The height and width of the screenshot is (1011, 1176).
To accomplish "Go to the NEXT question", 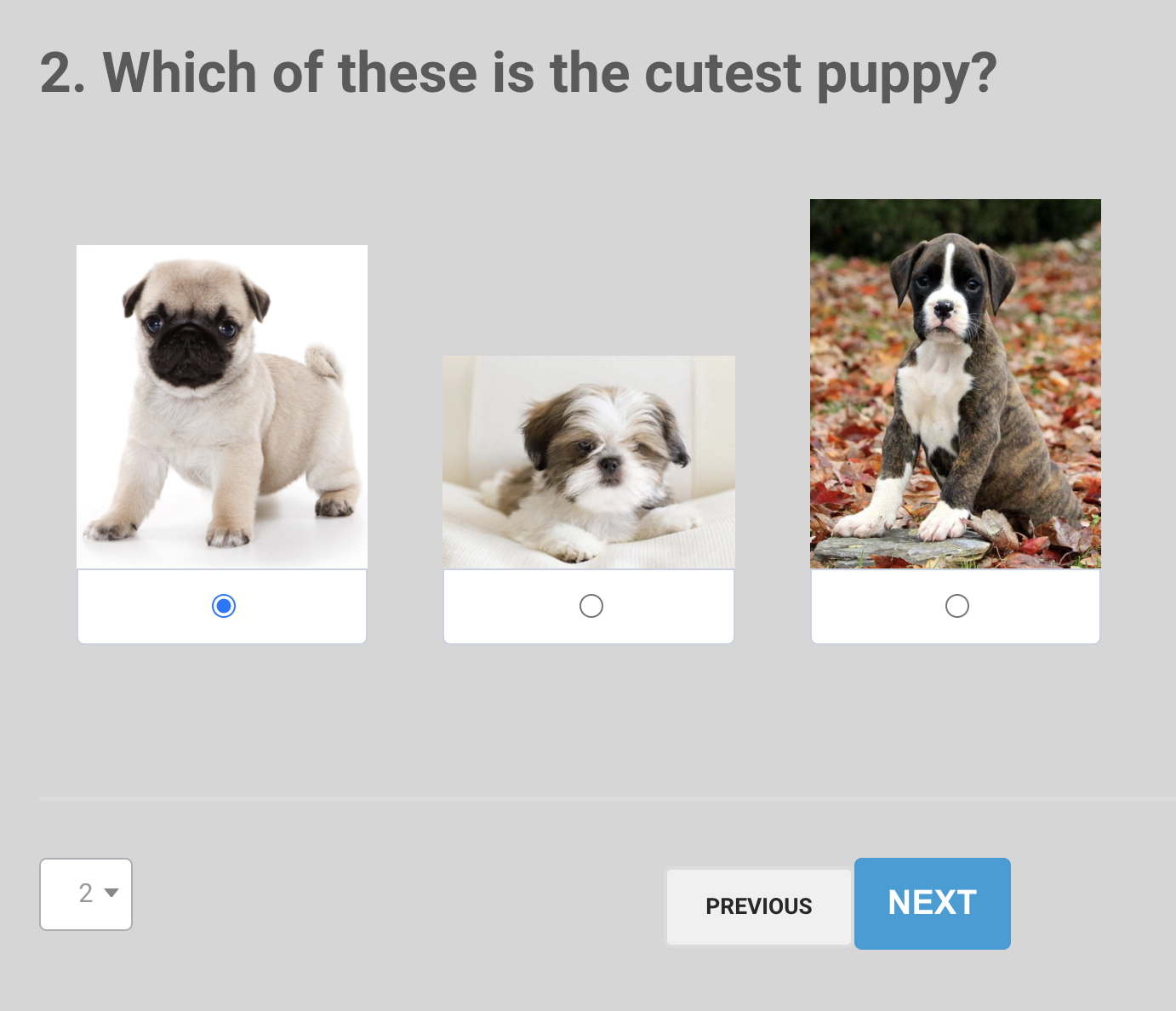I will click(x=932, y=903).
